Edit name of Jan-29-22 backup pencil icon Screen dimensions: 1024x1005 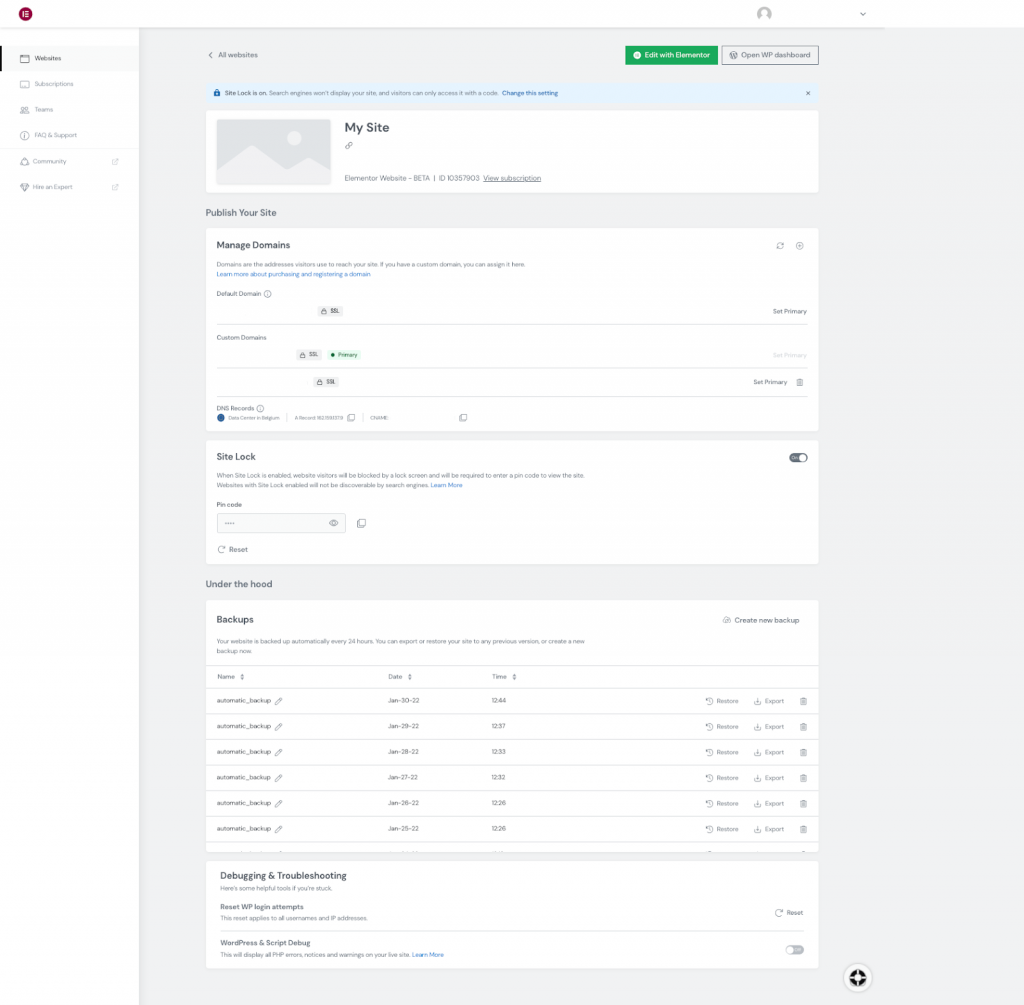(x=279, y=727)
